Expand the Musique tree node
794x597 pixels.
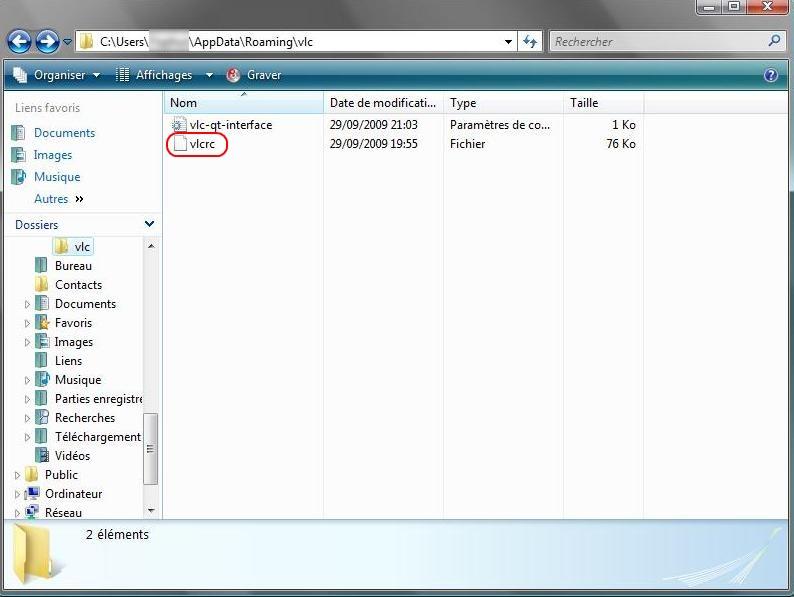tap(27, 380)
